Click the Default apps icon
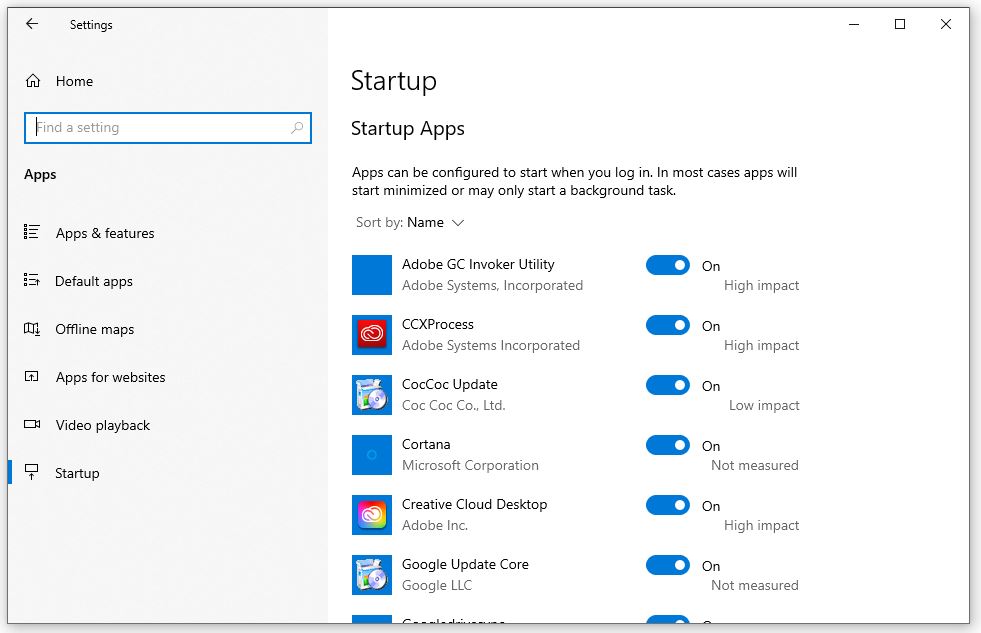 coord(32,280)
